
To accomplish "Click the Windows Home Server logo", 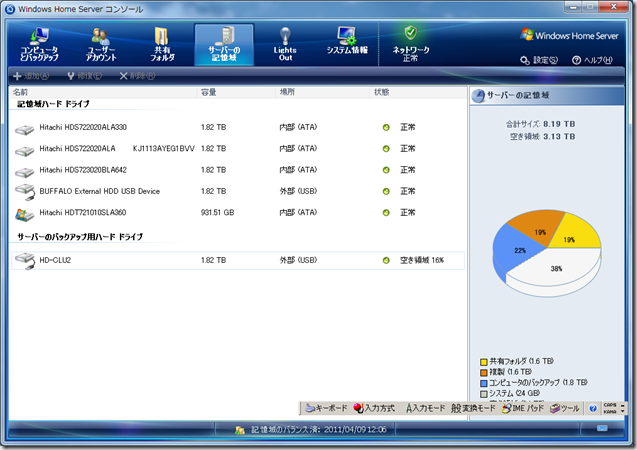I will [x=569, y=35].
